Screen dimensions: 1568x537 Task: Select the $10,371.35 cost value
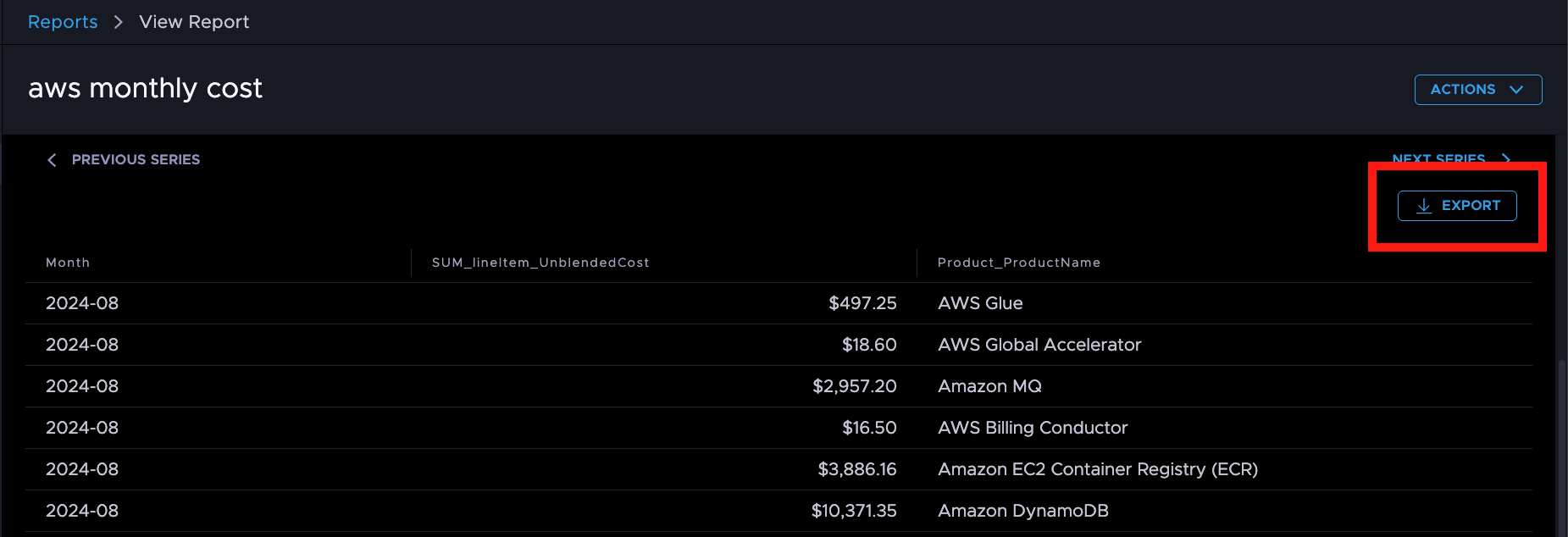(x=854, y=511)
